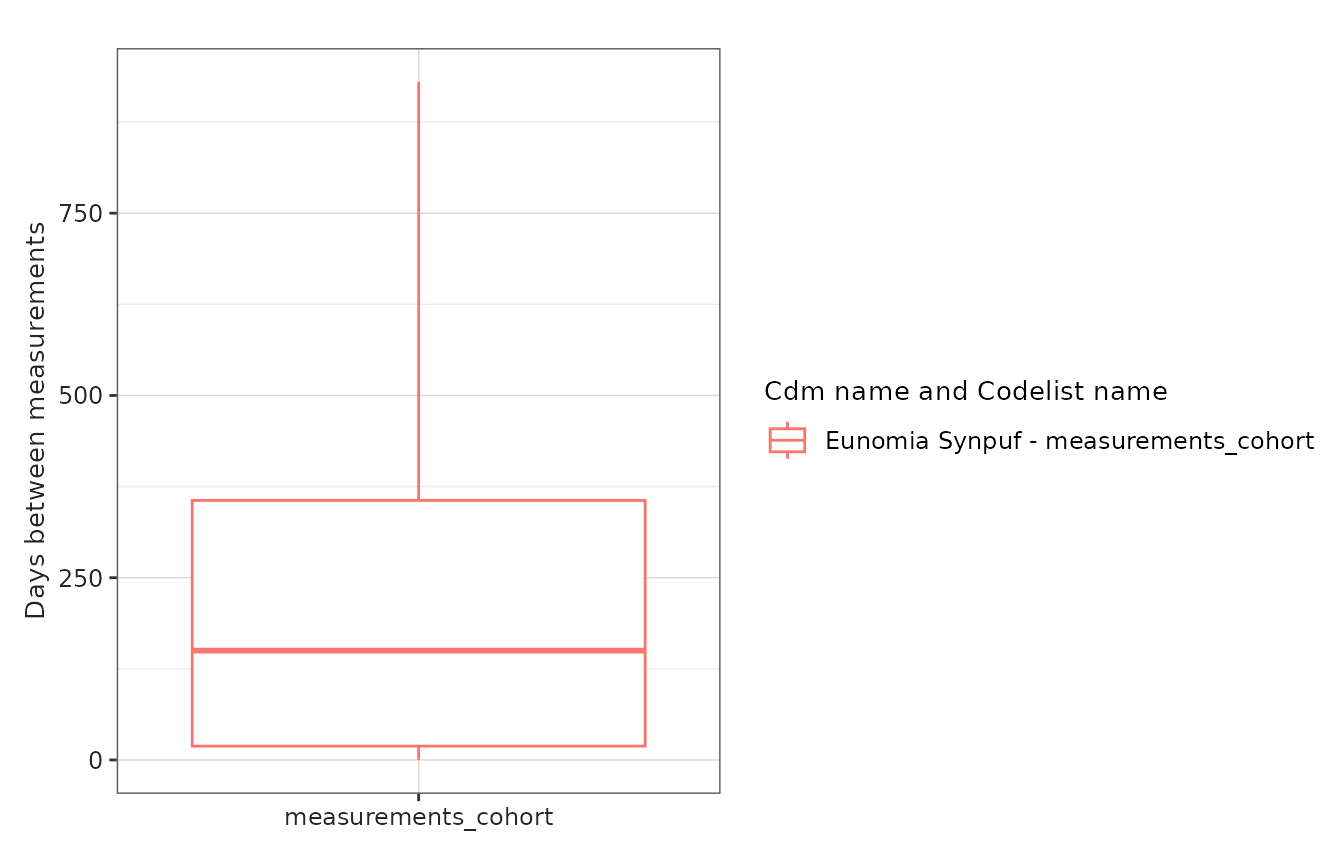
Task: Click the bottom edge of the box
Action: (418, 746)
